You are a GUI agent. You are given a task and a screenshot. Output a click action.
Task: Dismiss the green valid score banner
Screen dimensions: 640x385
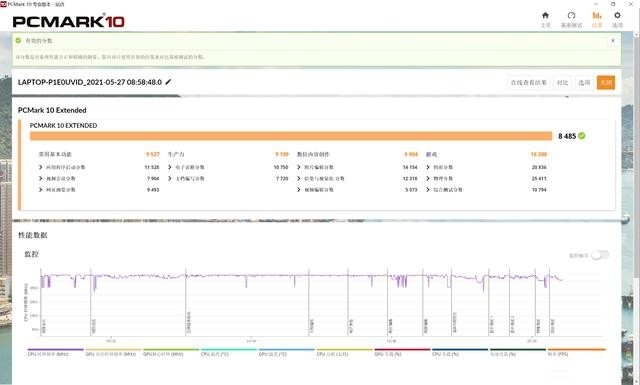click(613, 41)
